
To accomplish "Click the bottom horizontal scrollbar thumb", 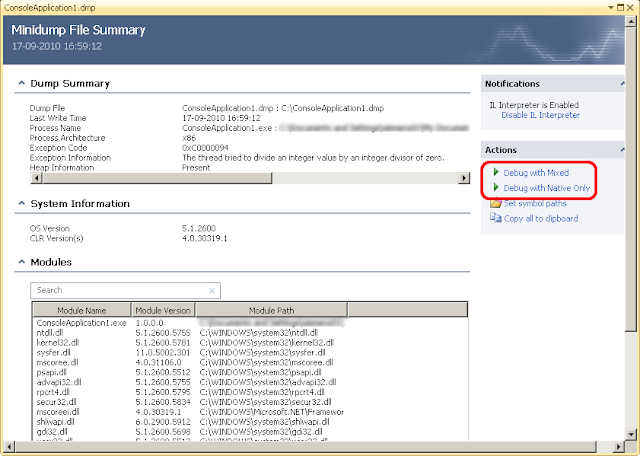I will [x=305, y=446].
